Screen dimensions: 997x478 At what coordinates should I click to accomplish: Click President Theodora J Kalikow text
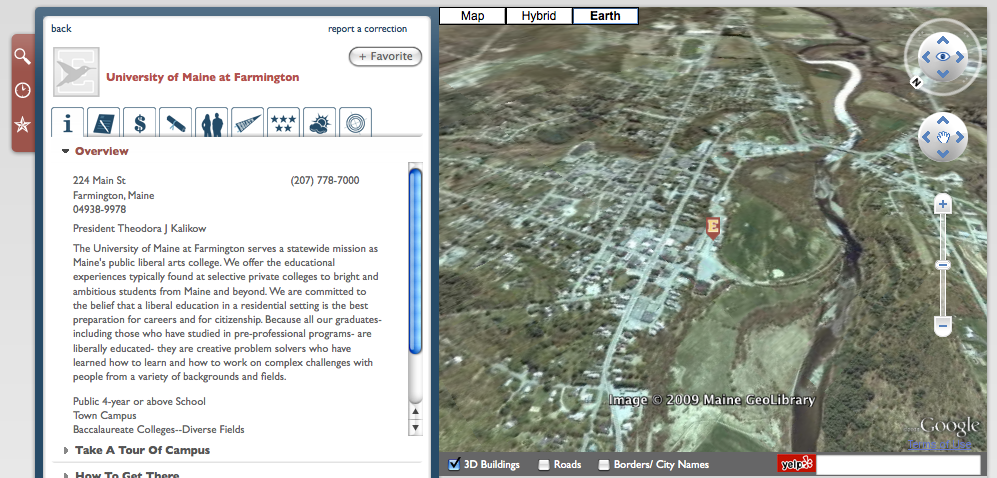point(139,228)
